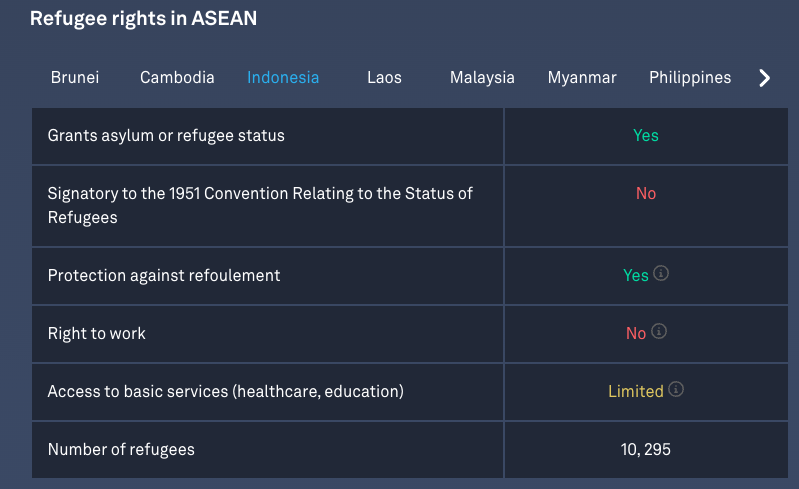Click the Right to work label
The height and width of the screenshot is (489, 799).
[97, 334]
